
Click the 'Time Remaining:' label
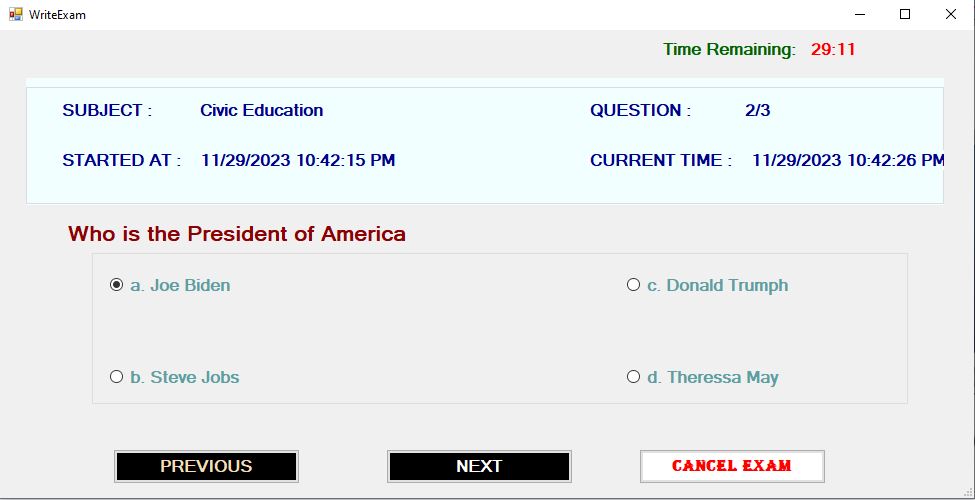(729, 50)
